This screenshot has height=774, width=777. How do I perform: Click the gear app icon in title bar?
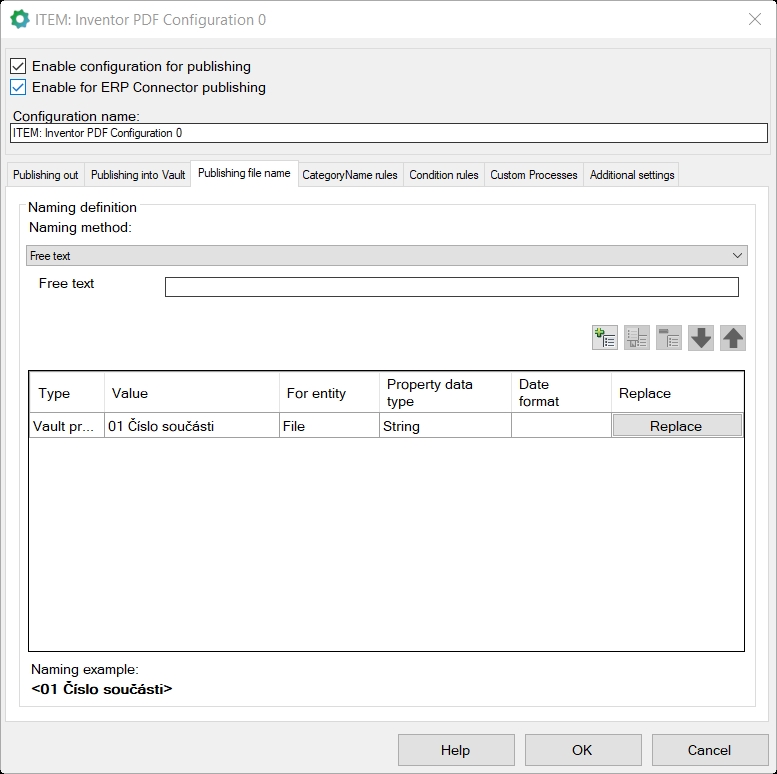pos(20,19)
